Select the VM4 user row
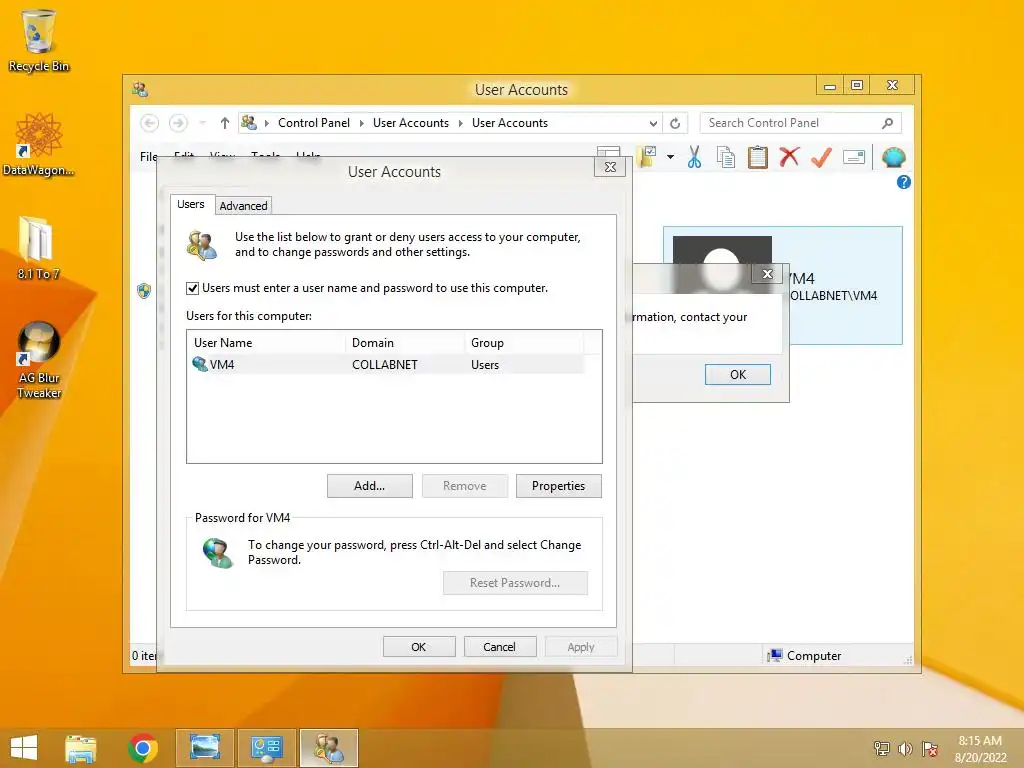The image size is (1024, 768). pos(385,364)
